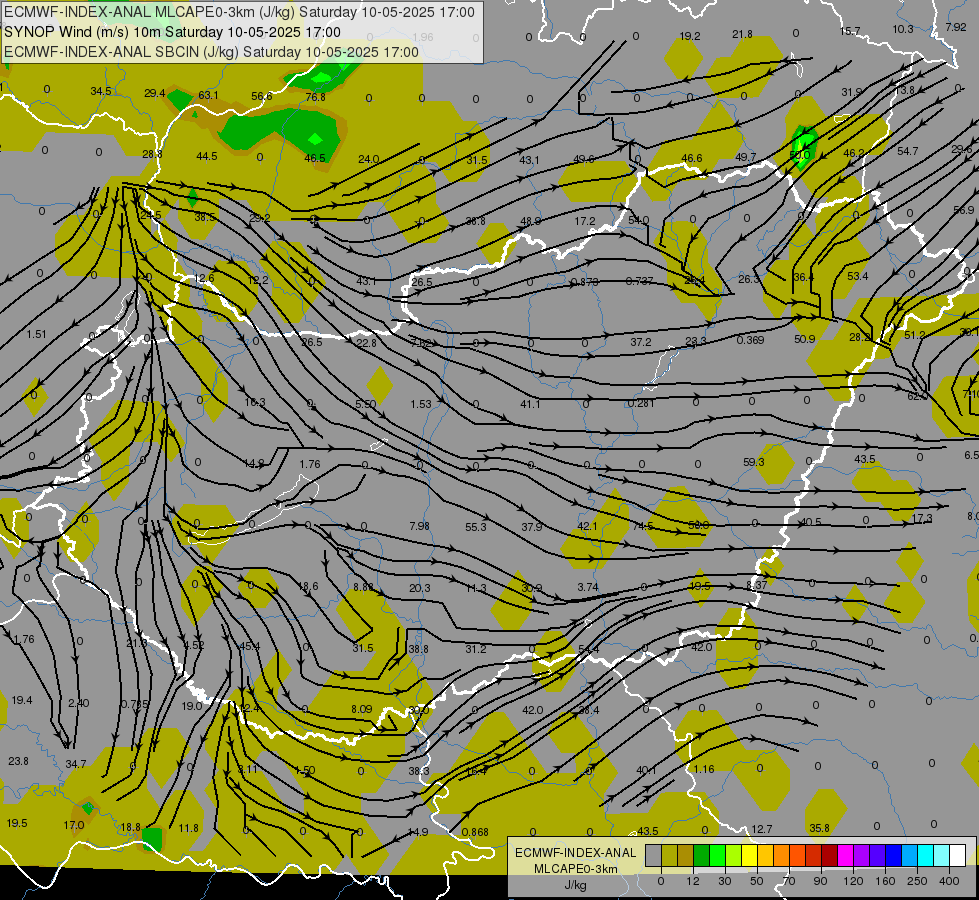
Task: Click the map value 41.1
Action: 530,404
